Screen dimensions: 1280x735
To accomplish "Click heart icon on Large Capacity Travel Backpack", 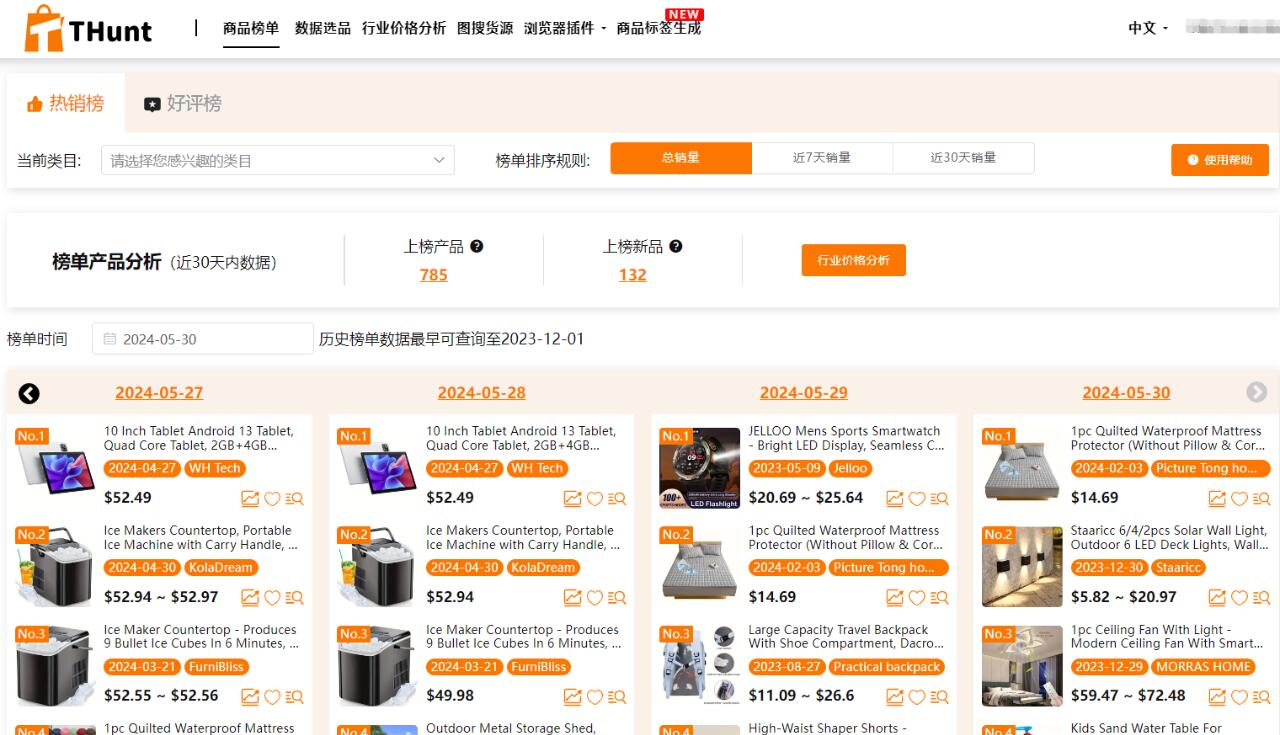I will pyautogui.click(x=917, y=696).
